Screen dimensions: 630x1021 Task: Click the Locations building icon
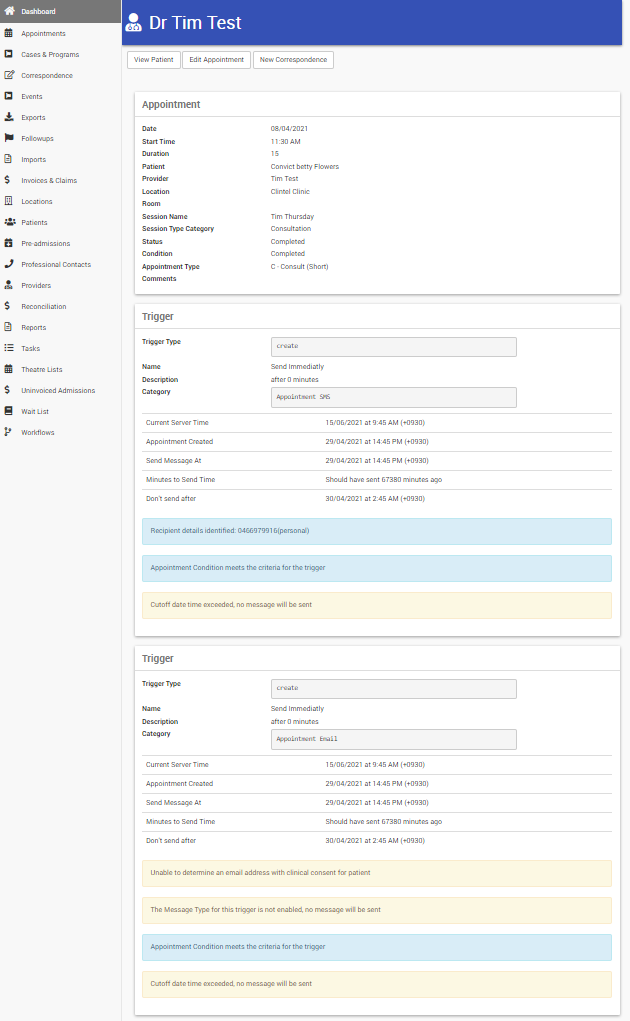click(x=8, y=201)
